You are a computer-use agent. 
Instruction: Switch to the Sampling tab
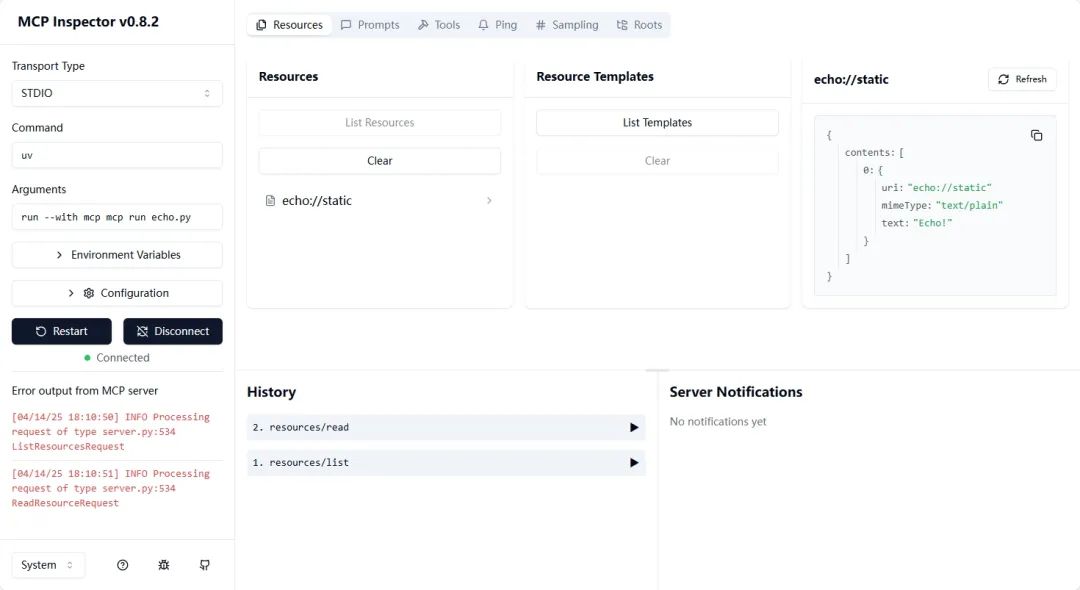point(567,25)
